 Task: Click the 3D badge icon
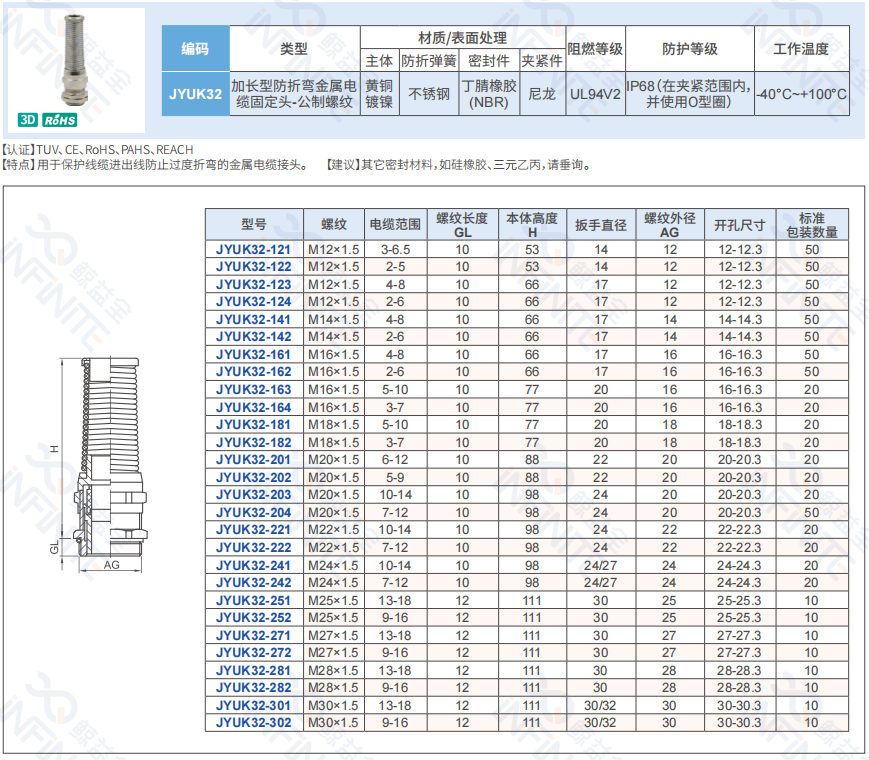click(28, 120)
